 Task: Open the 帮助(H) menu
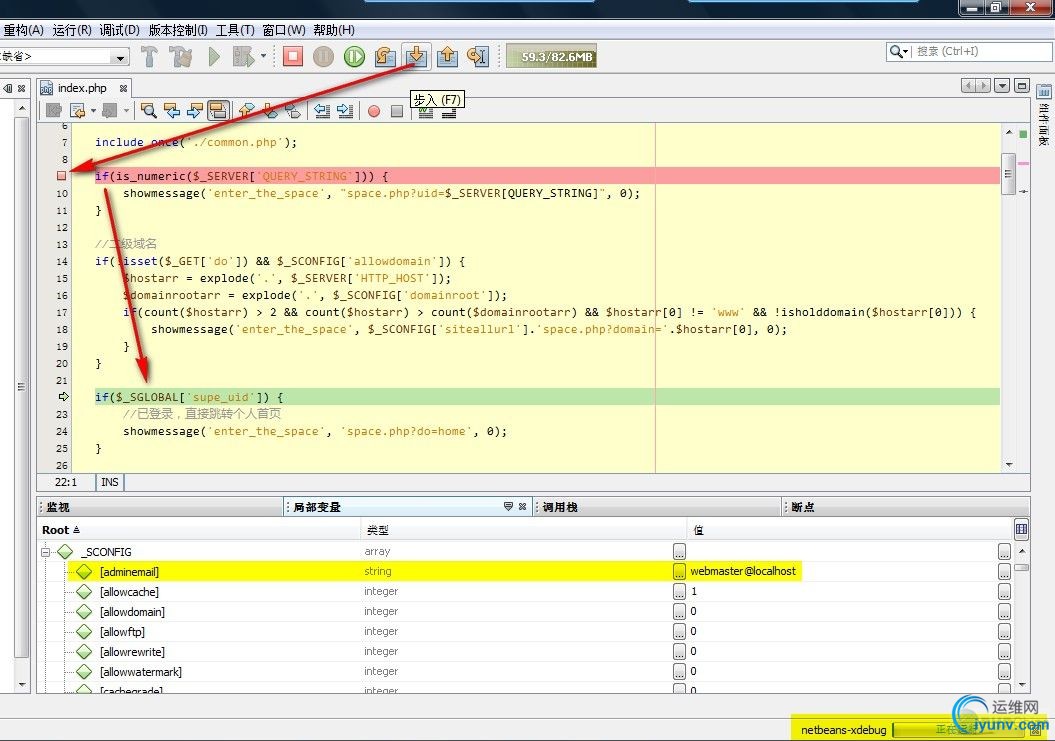334,30
